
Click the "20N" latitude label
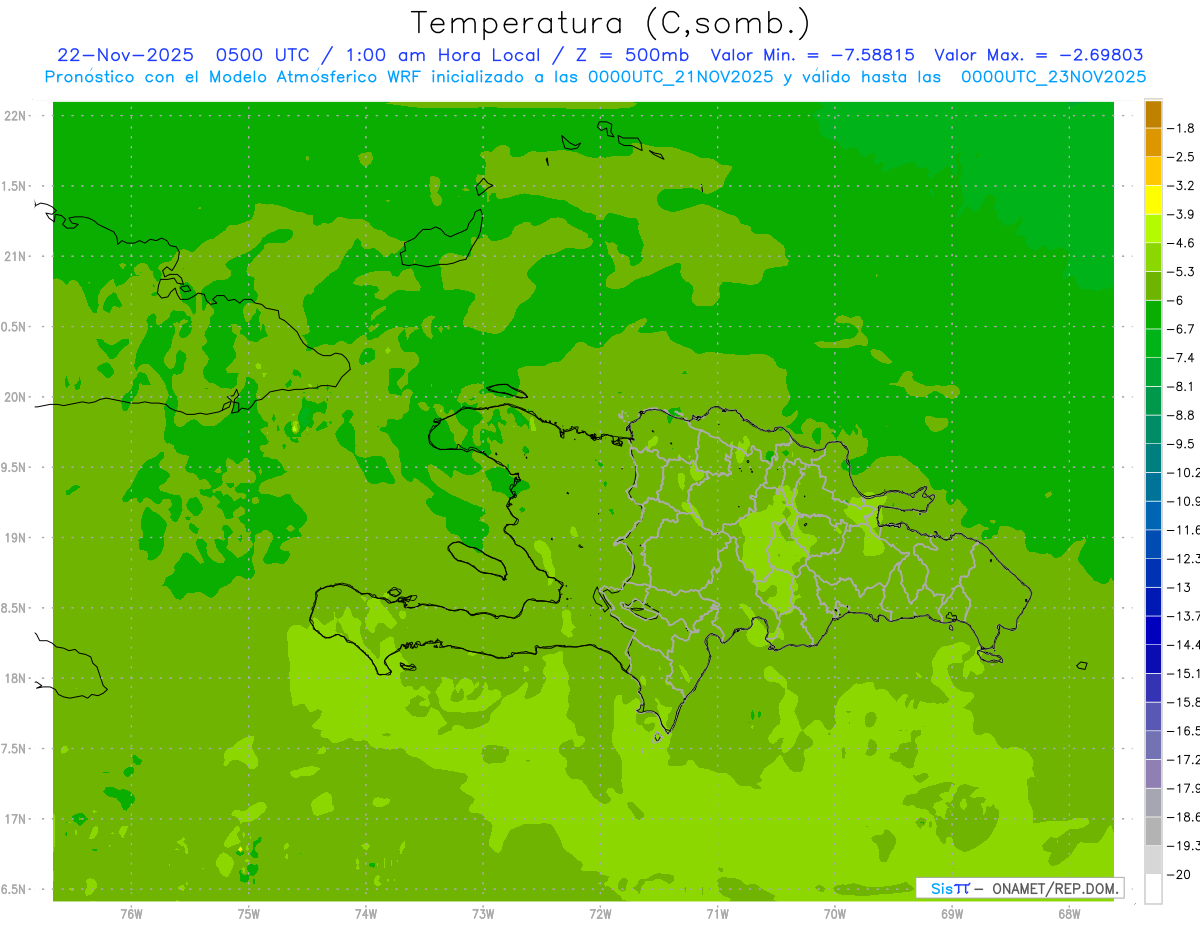[16, 397]
